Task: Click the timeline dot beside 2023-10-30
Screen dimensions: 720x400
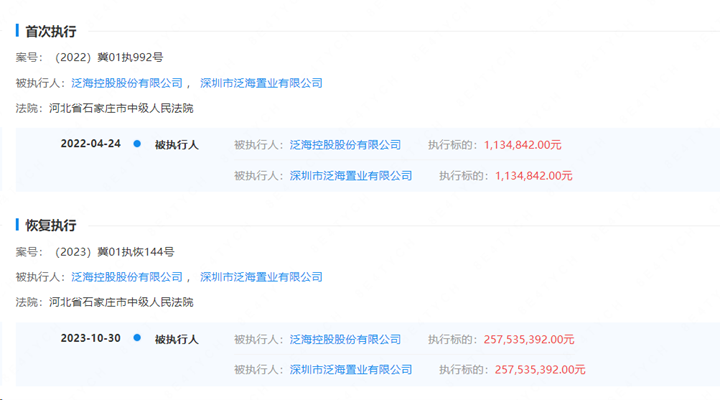Action: click(x=137, y=338)
